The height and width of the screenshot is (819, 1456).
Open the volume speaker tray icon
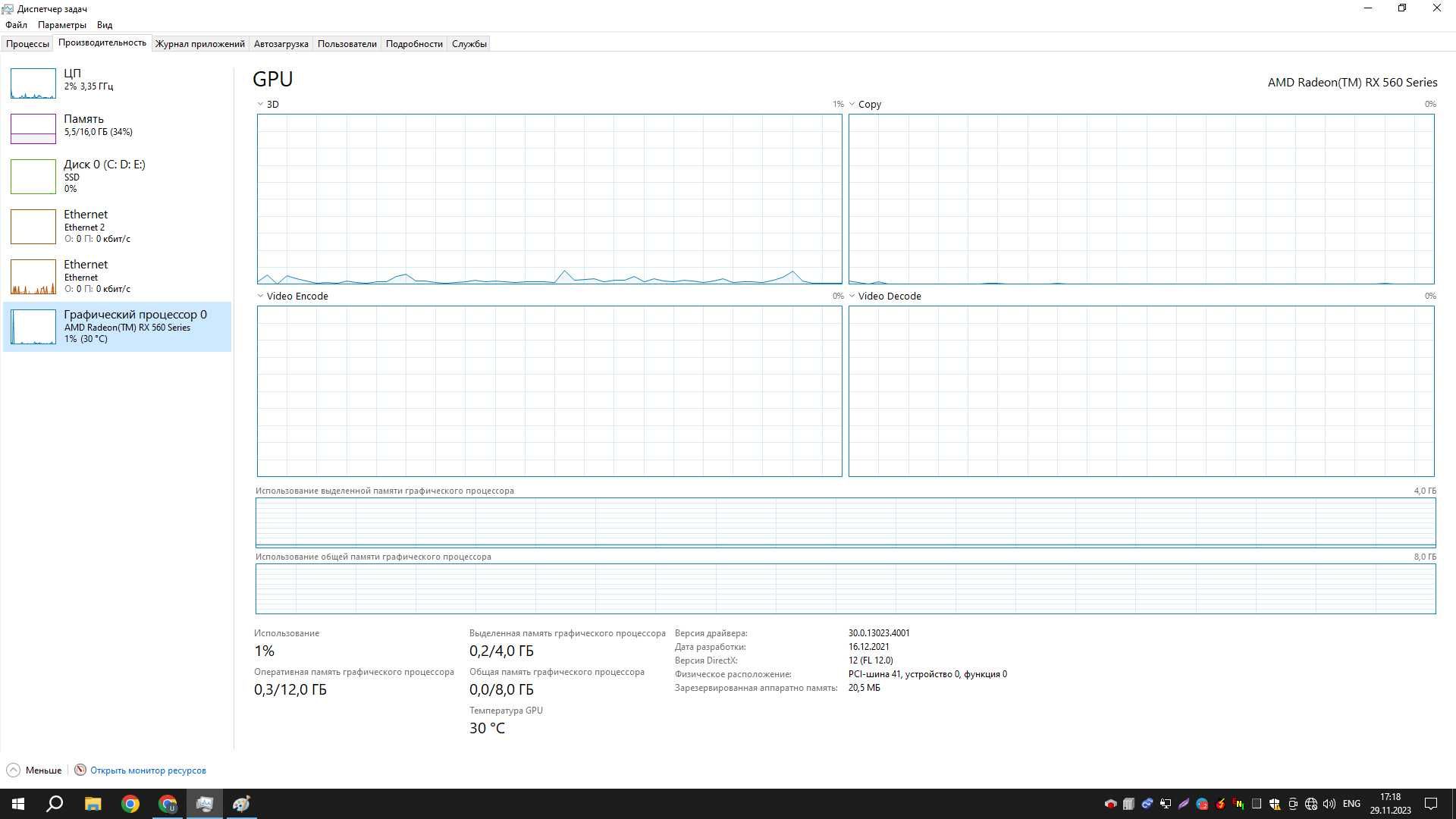[1329, 804]
